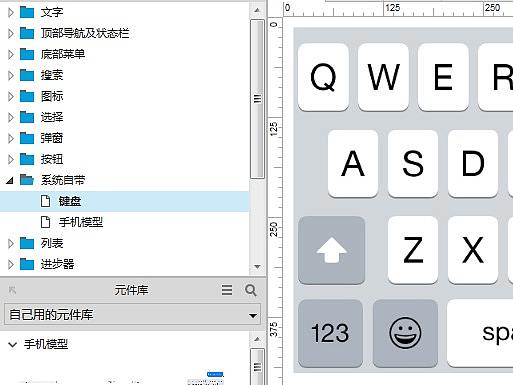Viewport: 513px width, 385px height.
Task: Click the page tree scrollbar thumb
Action: point(257,99)
